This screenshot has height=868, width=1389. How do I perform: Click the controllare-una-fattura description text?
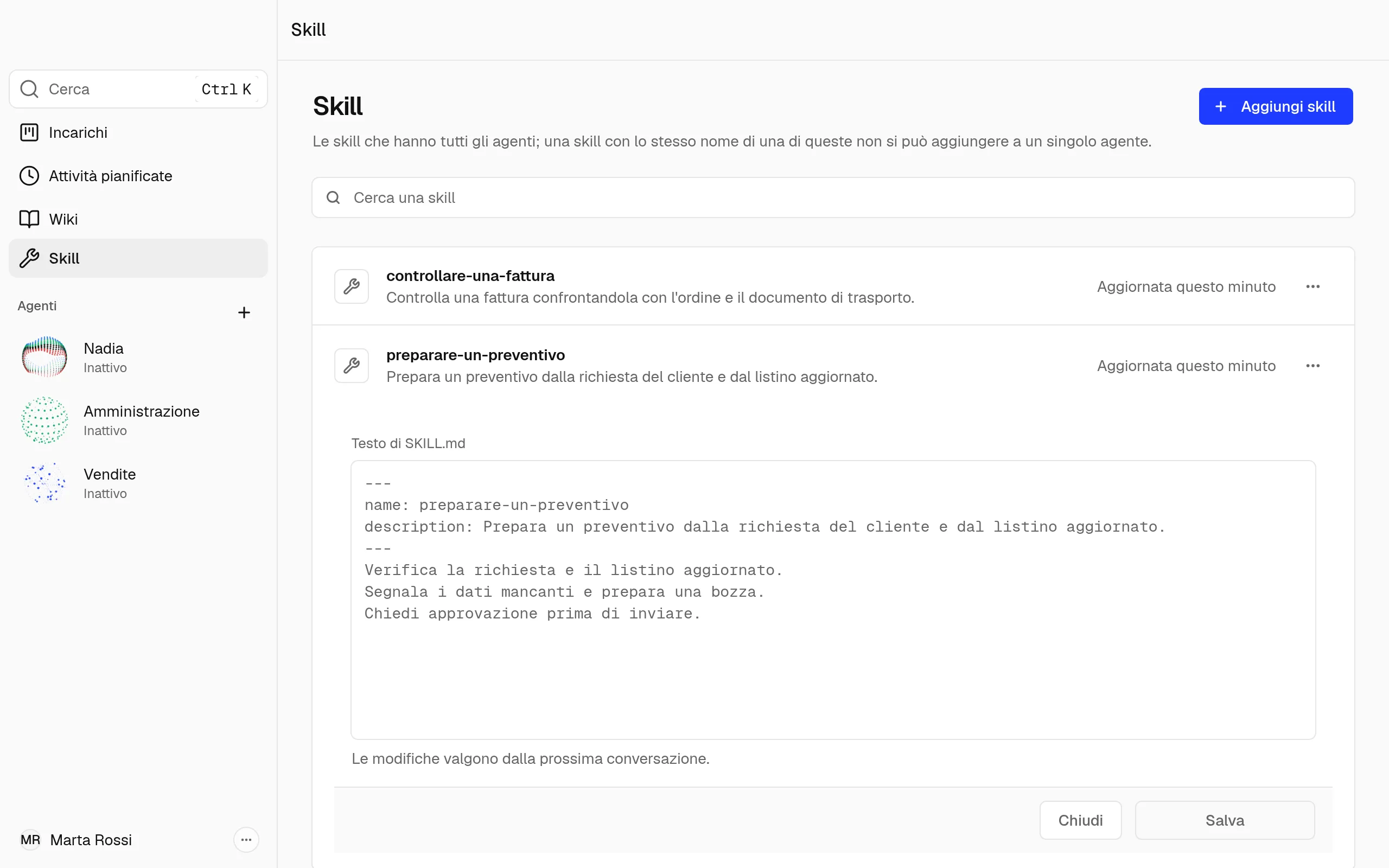(649, 297)
